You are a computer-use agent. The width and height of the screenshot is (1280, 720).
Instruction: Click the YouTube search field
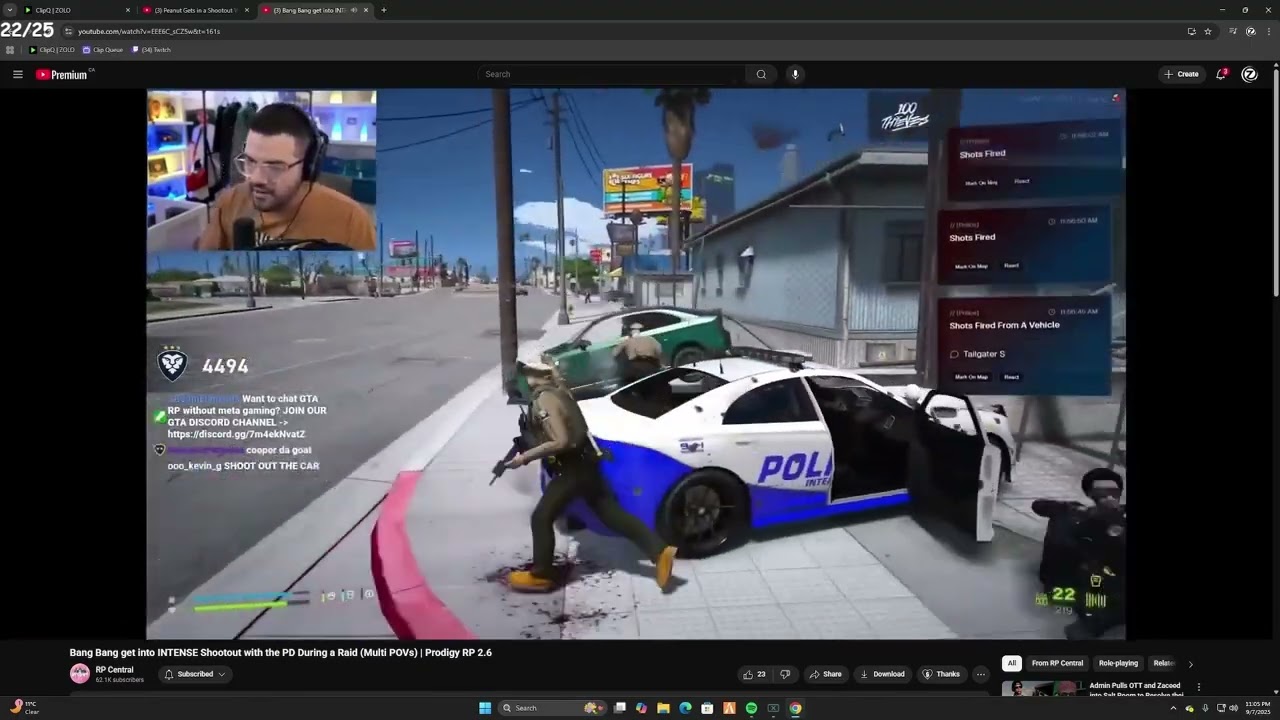[x=612, y=74]
